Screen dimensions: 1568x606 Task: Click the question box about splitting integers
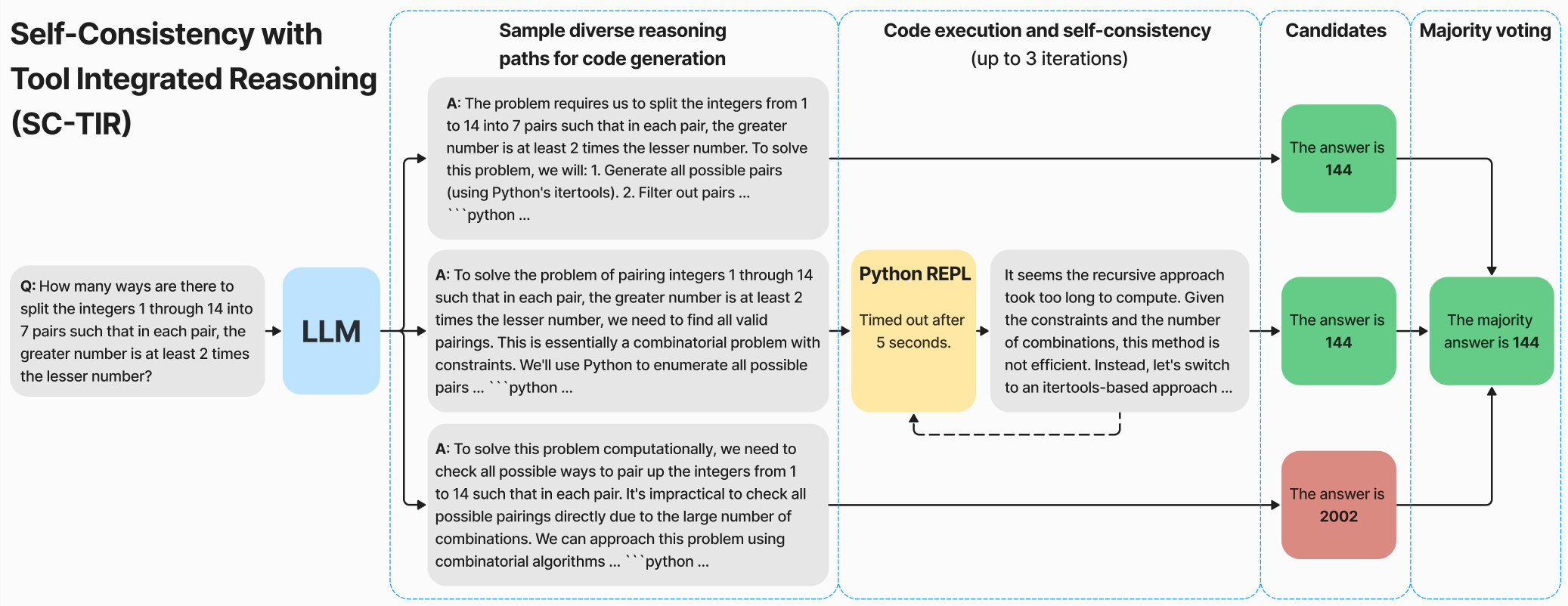point(138,331)
